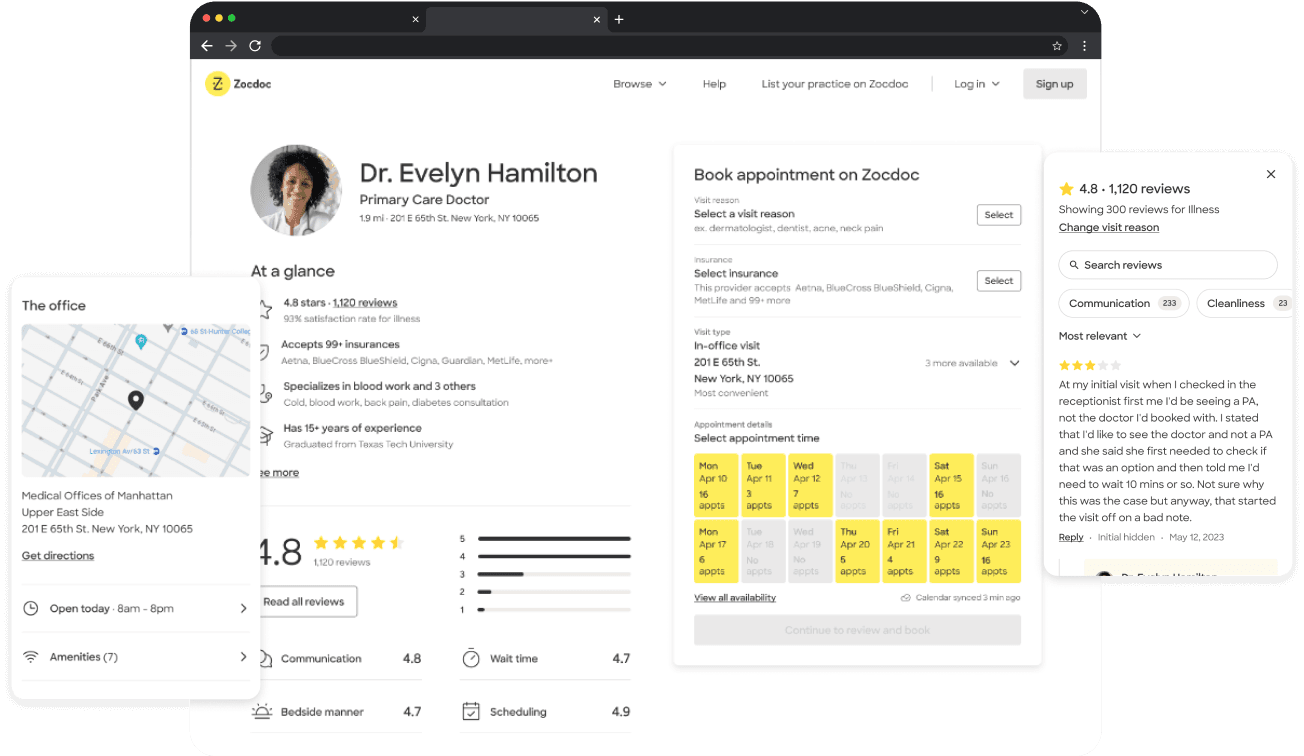Click the Search reviews input field
1304x756 pixels.
(x=1168, y=265)
